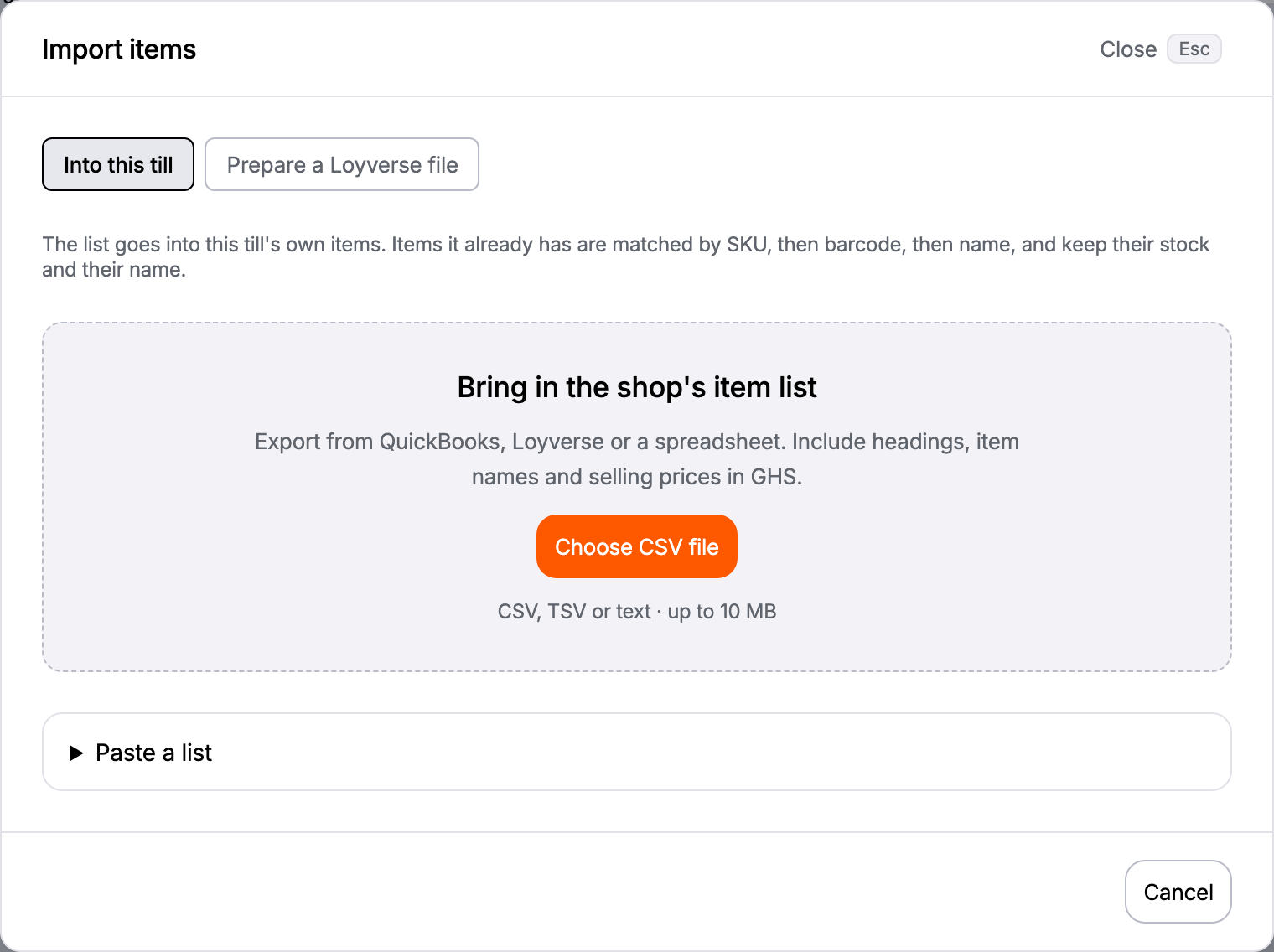Expand the "Paste a list" section
The image size is (1274, 952).
click(x=637, y=752)
